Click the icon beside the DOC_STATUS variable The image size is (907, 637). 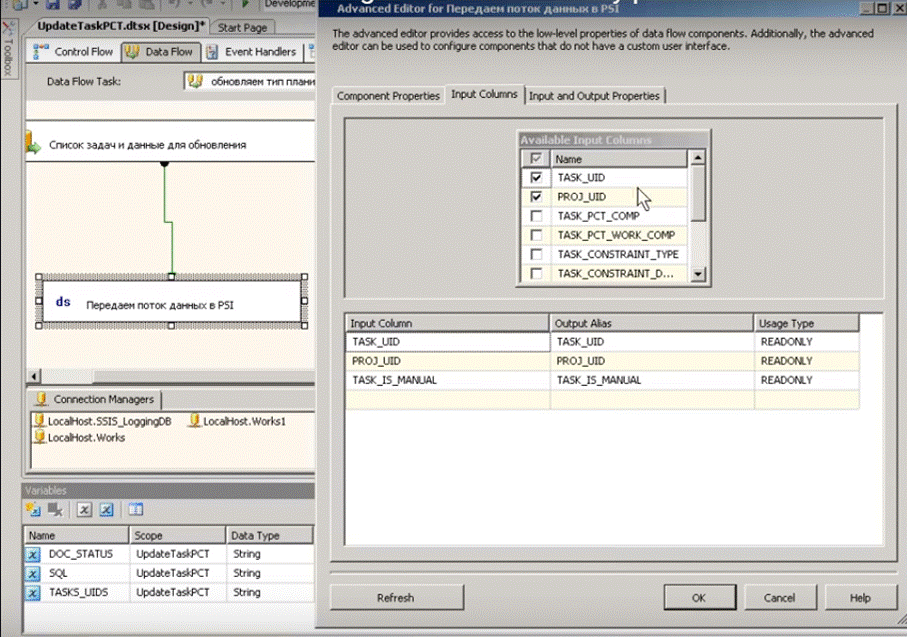33,554
